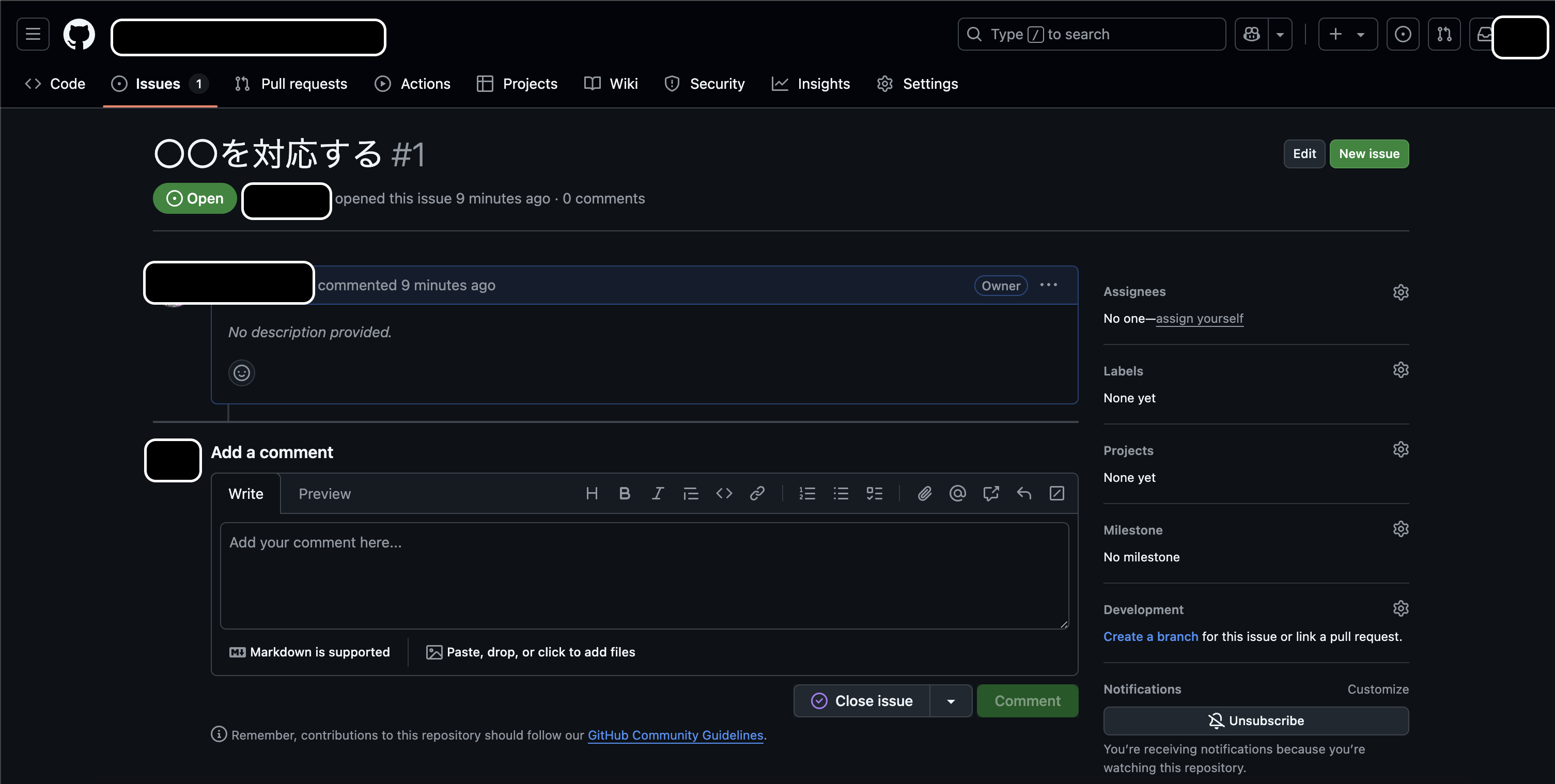Unsubscribe from issue notifications
Screen dimensions: 1555x784
click(1255, 720)
